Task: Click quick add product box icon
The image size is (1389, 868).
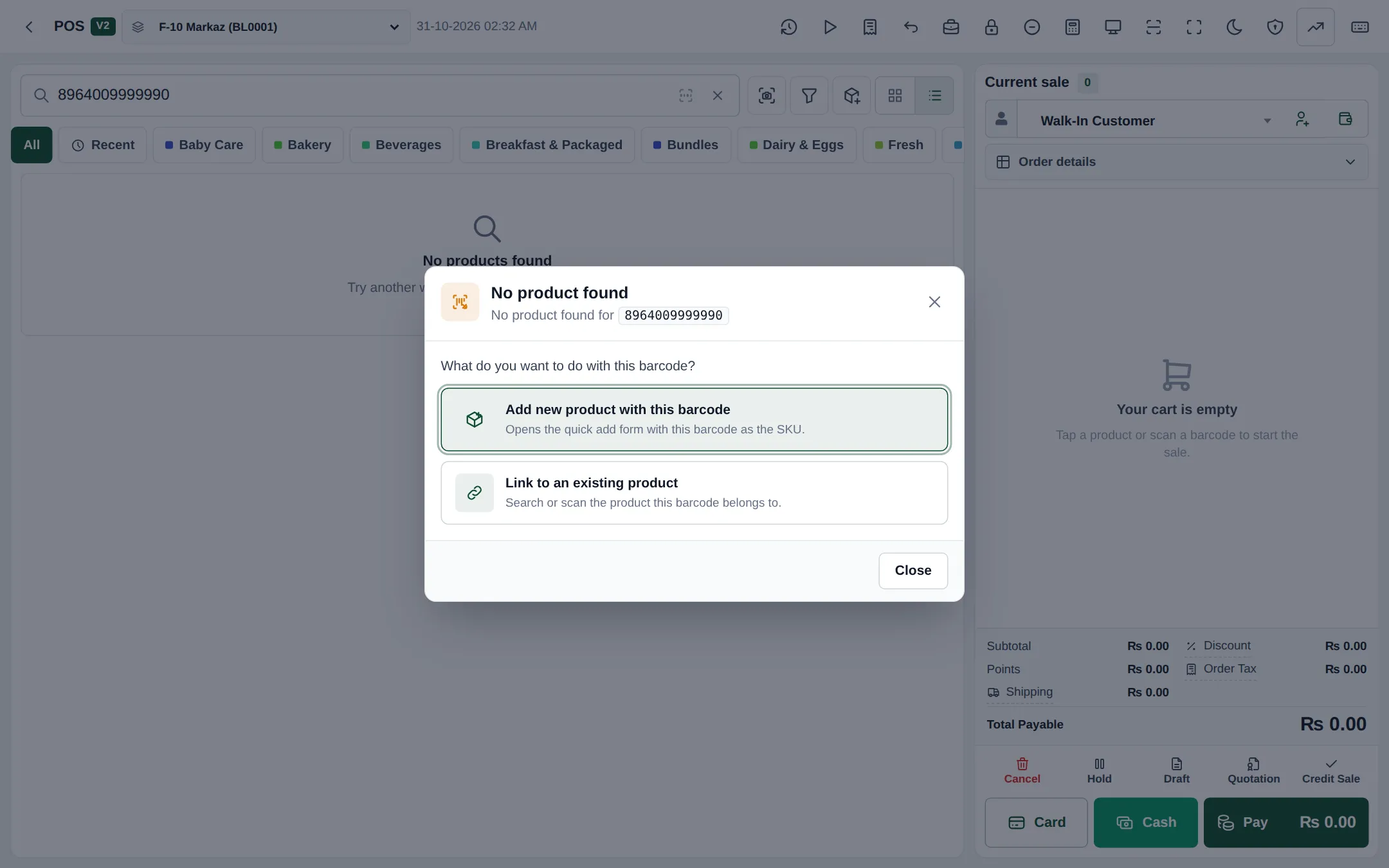Action: pyautogui.click(x=852, y=96)
